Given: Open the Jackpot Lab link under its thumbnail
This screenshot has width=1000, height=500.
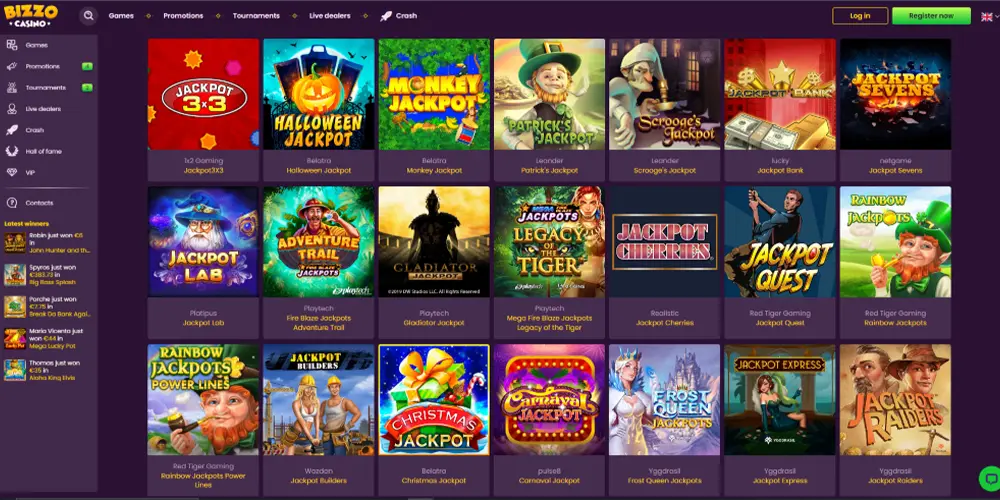Looking at the screenshot, I should 203,323.
